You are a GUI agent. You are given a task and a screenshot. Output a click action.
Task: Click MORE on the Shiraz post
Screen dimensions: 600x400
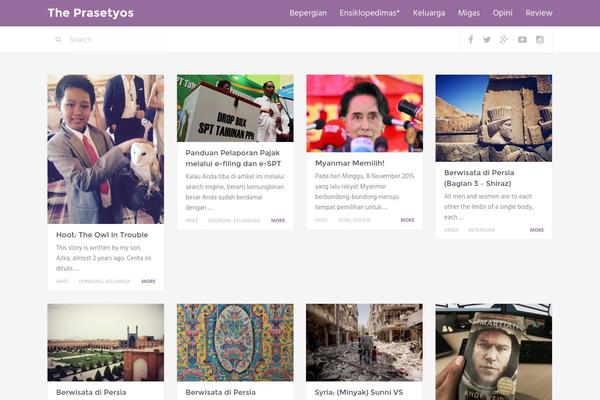(537, 230)
